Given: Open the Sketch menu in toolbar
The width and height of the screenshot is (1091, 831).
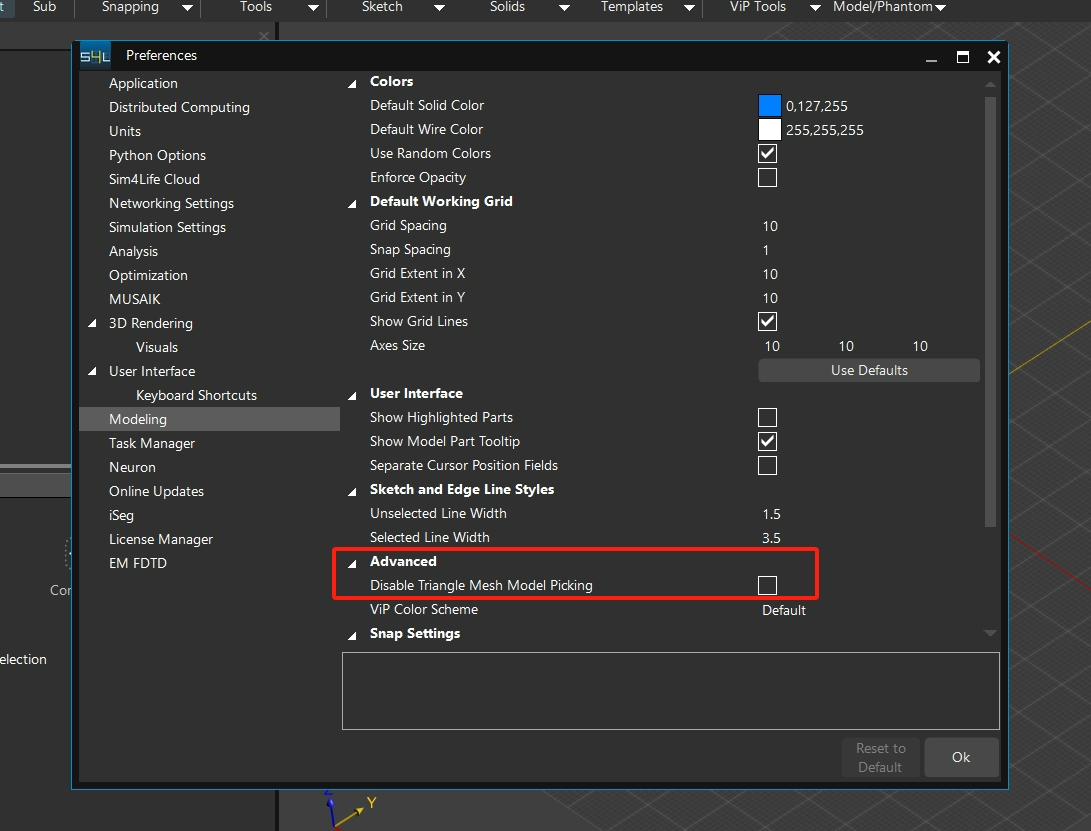Looking at the screenshot, I should [382, 7].
